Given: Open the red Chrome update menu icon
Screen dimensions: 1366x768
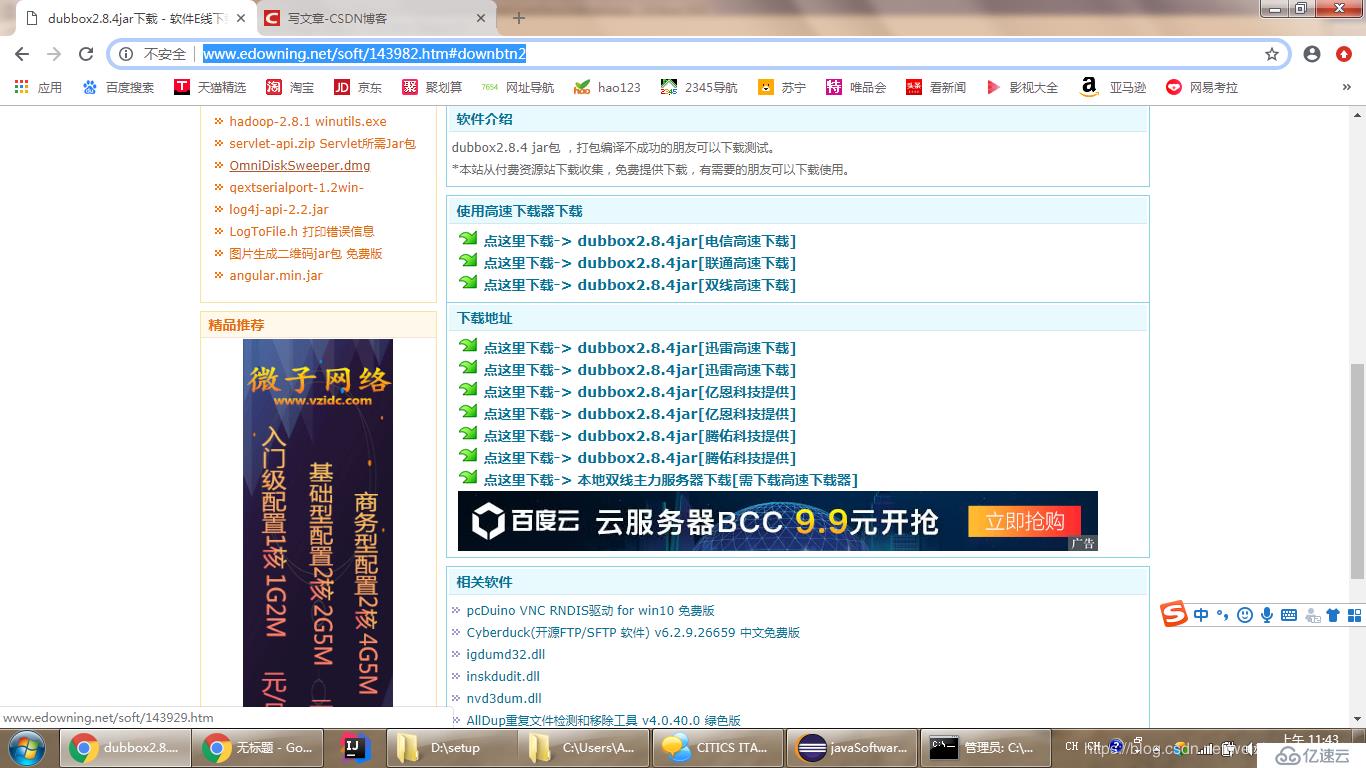Looking at the screenshot, I should [1344, 54].
